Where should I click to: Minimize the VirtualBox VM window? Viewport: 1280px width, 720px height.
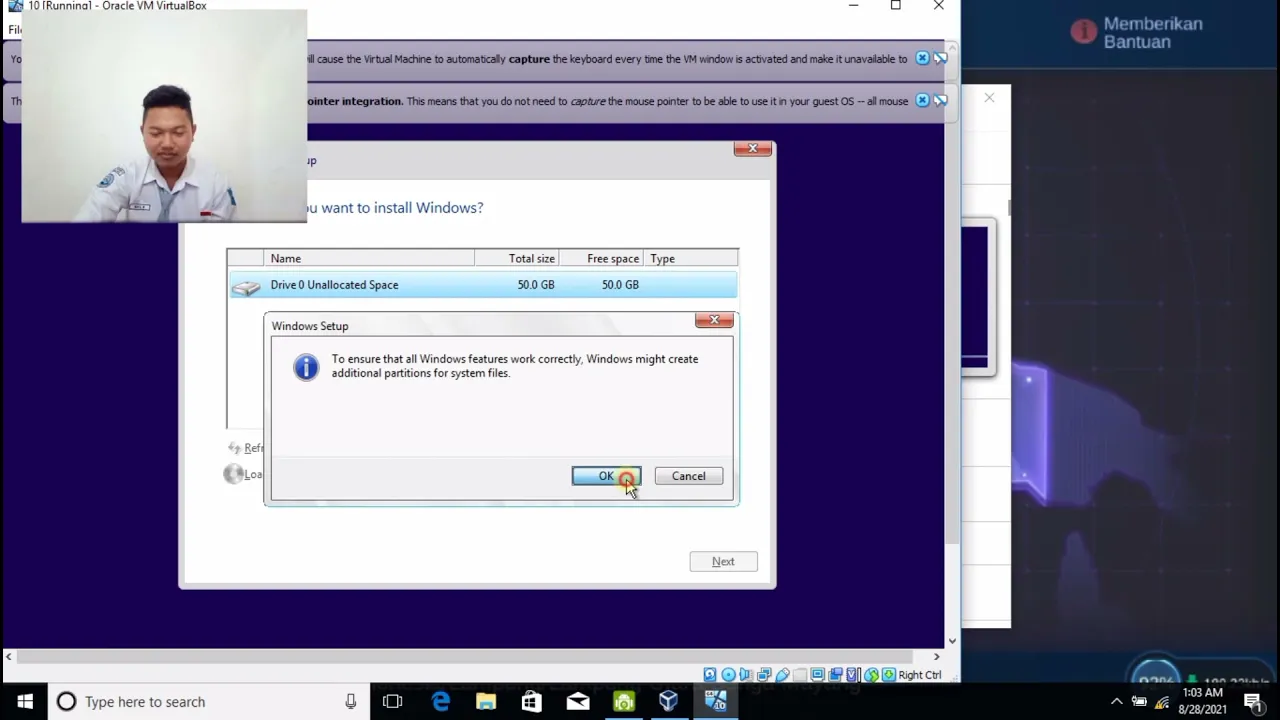(x=853, y=6)
